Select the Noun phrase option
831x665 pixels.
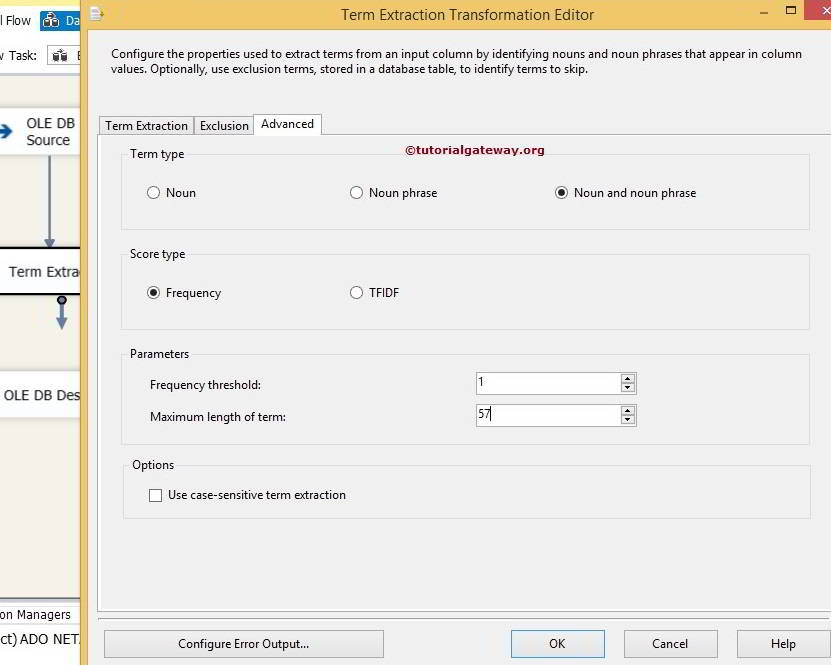pyautogui.click(x=356, y=192)
